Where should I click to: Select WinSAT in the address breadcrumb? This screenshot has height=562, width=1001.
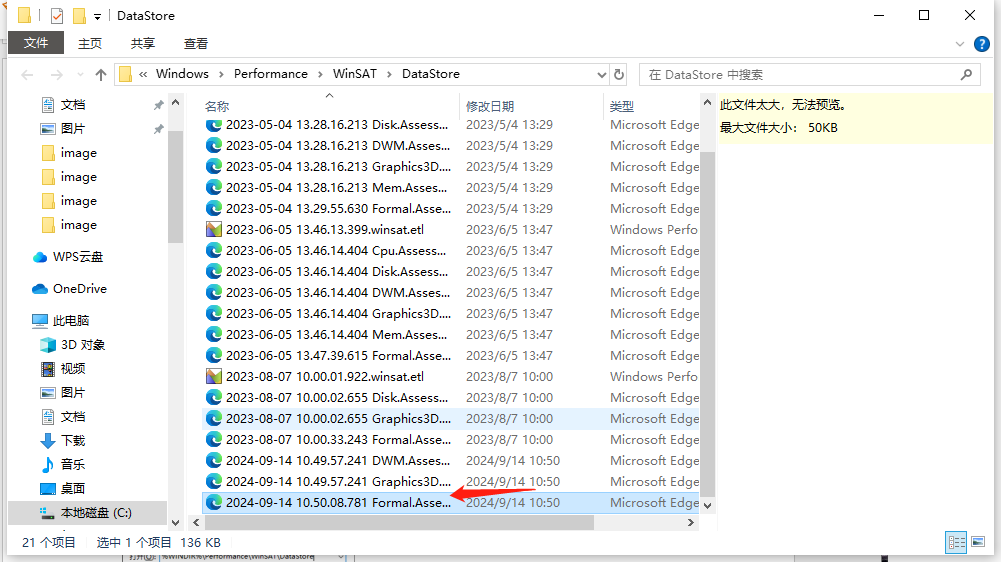click(x=355, y=74)
